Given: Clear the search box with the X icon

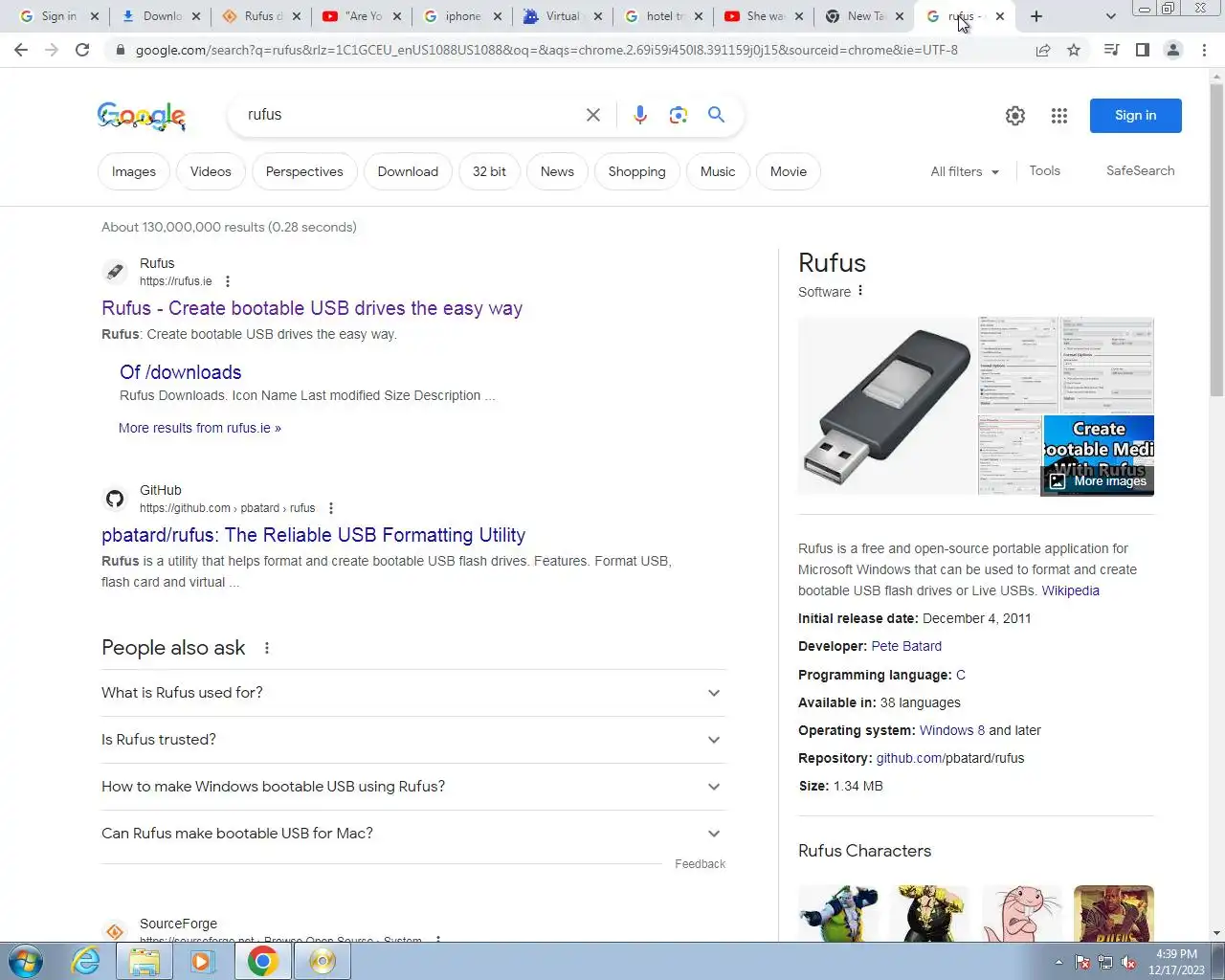Looking at the screenshot, I should (x=593, y=115).
